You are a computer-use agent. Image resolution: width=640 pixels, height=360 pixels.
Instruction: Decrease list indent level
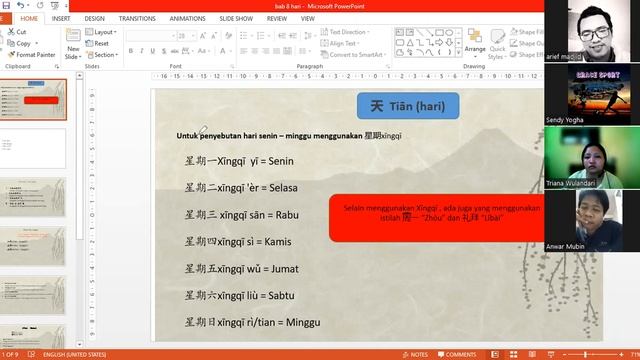point(282,36)
